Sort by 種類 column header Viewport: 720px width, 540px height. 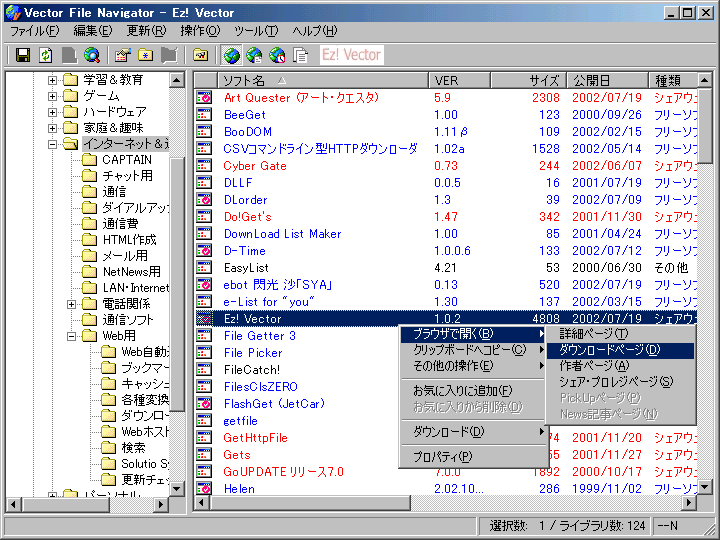[673, 81]
